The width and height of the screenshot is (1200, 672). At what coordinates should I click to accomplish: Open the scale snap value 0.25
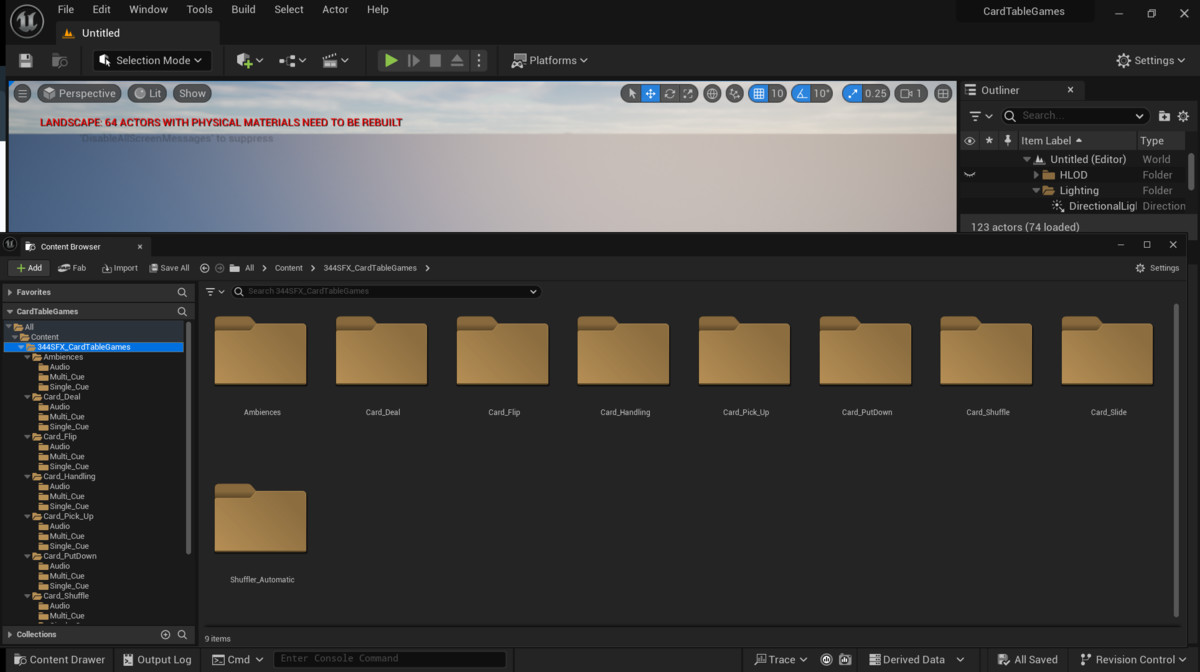pyautogui.click(x=876, y=93)
